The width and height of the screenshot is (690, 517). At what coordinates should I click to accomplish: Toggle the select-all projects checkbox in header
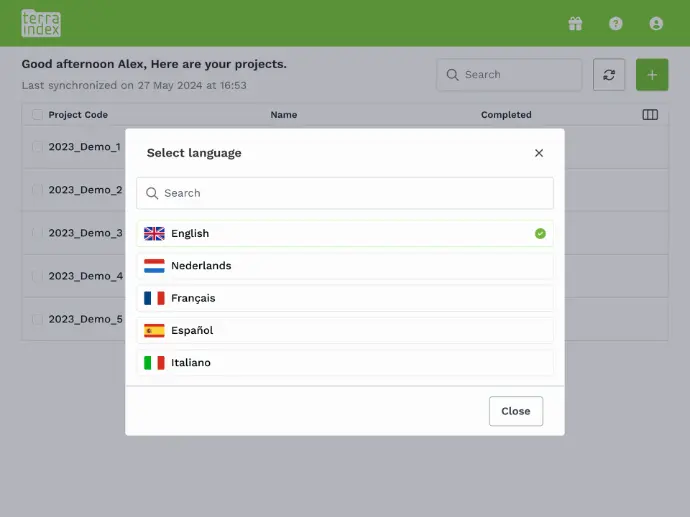point(38,115)
